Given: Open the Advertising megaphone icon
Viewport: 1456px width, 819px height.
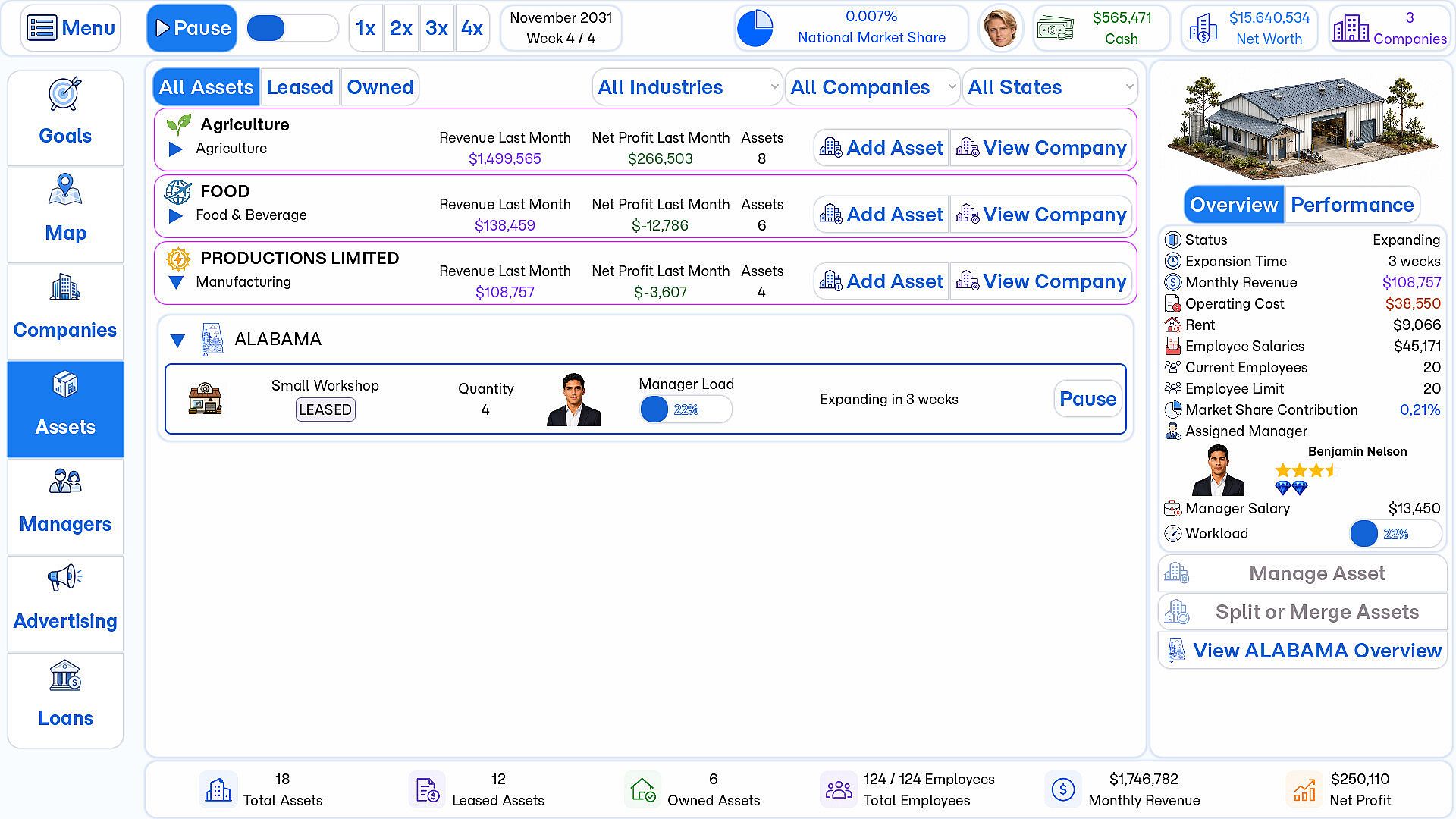Looking at the screenshot, I should [x=65, y=578].
